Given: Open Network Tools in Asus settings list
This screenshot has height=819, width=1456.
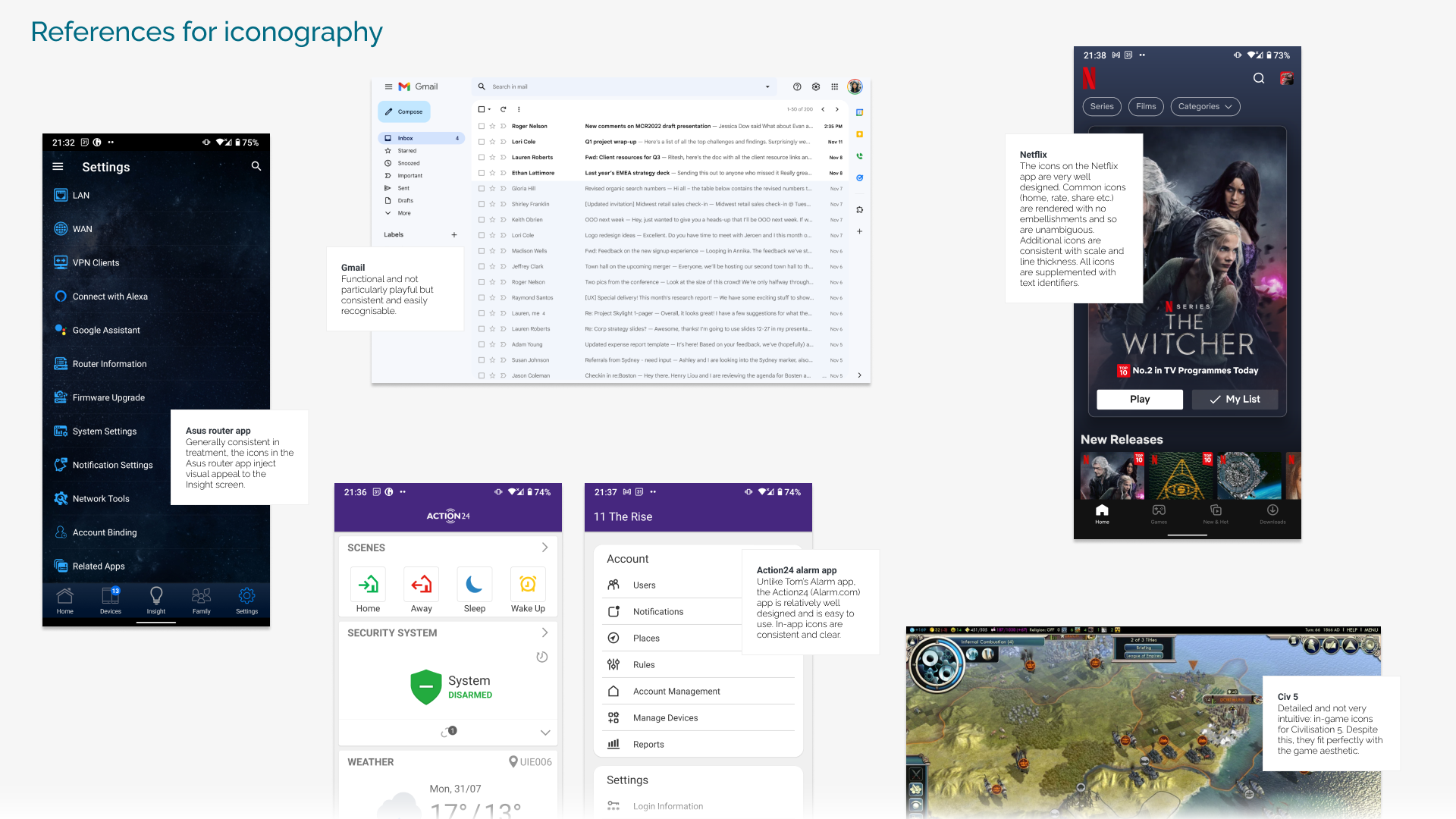Looking at the screenshot, I should [101, 498].
